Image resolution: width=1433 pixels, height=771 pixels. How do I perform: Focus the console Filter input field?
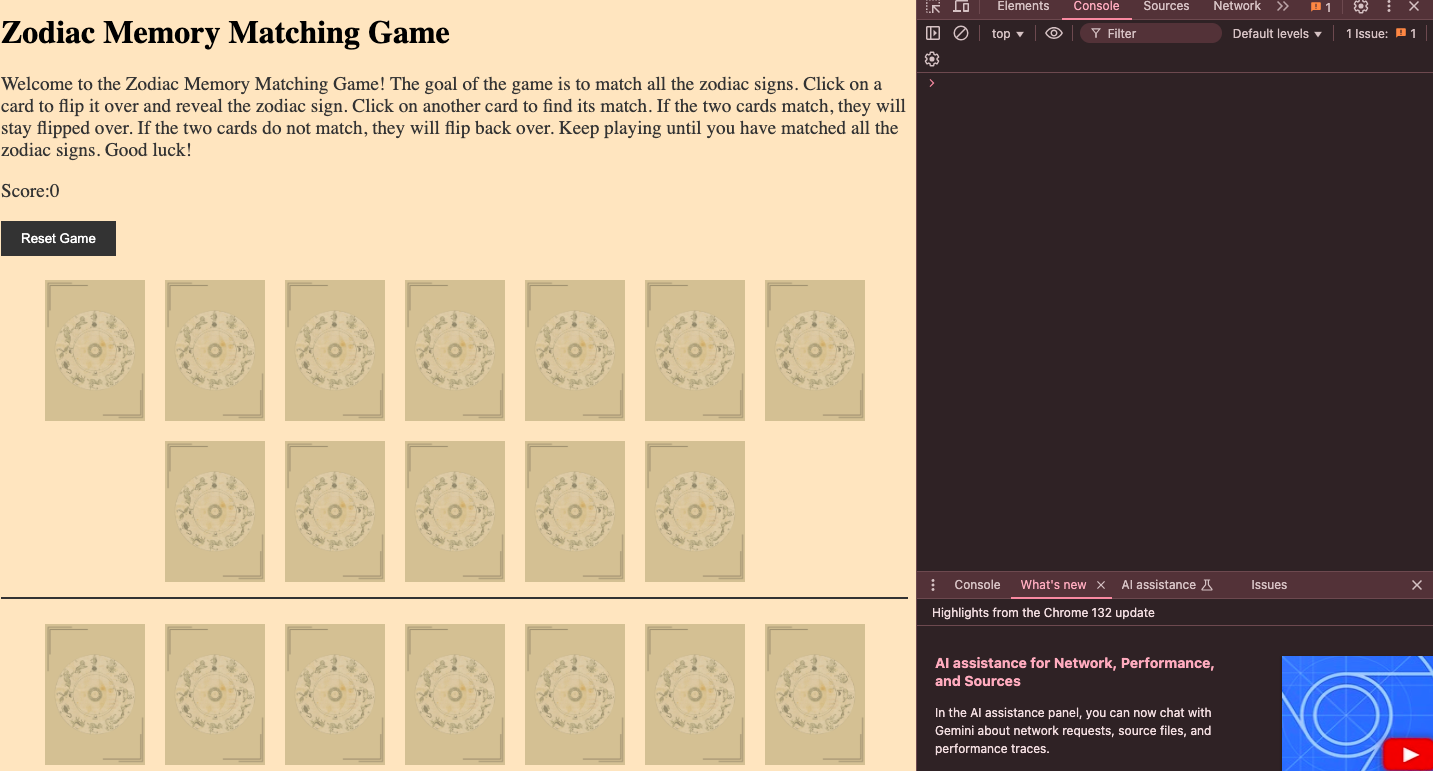[x=1150, y=33]
